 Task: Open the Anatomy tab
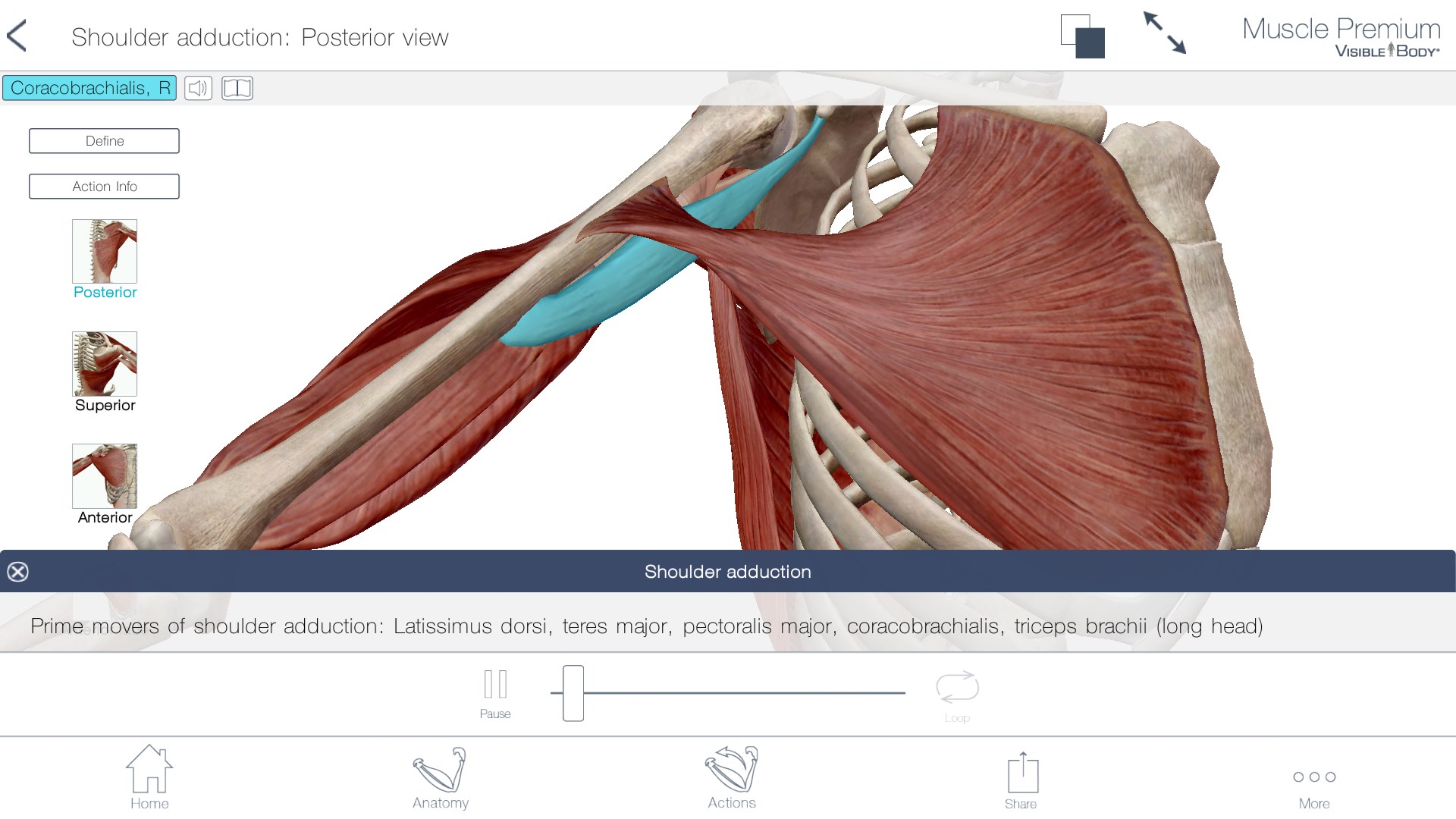(441, 778)
